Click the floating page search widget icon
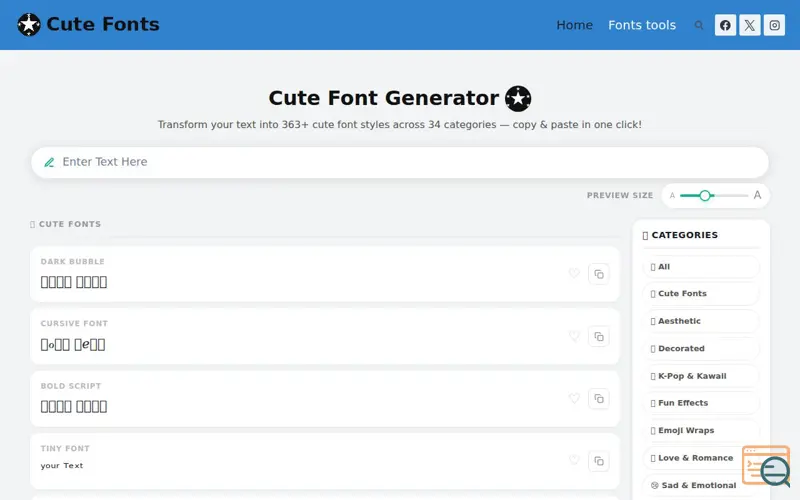800x500 pixels. (x=766, y=465)
